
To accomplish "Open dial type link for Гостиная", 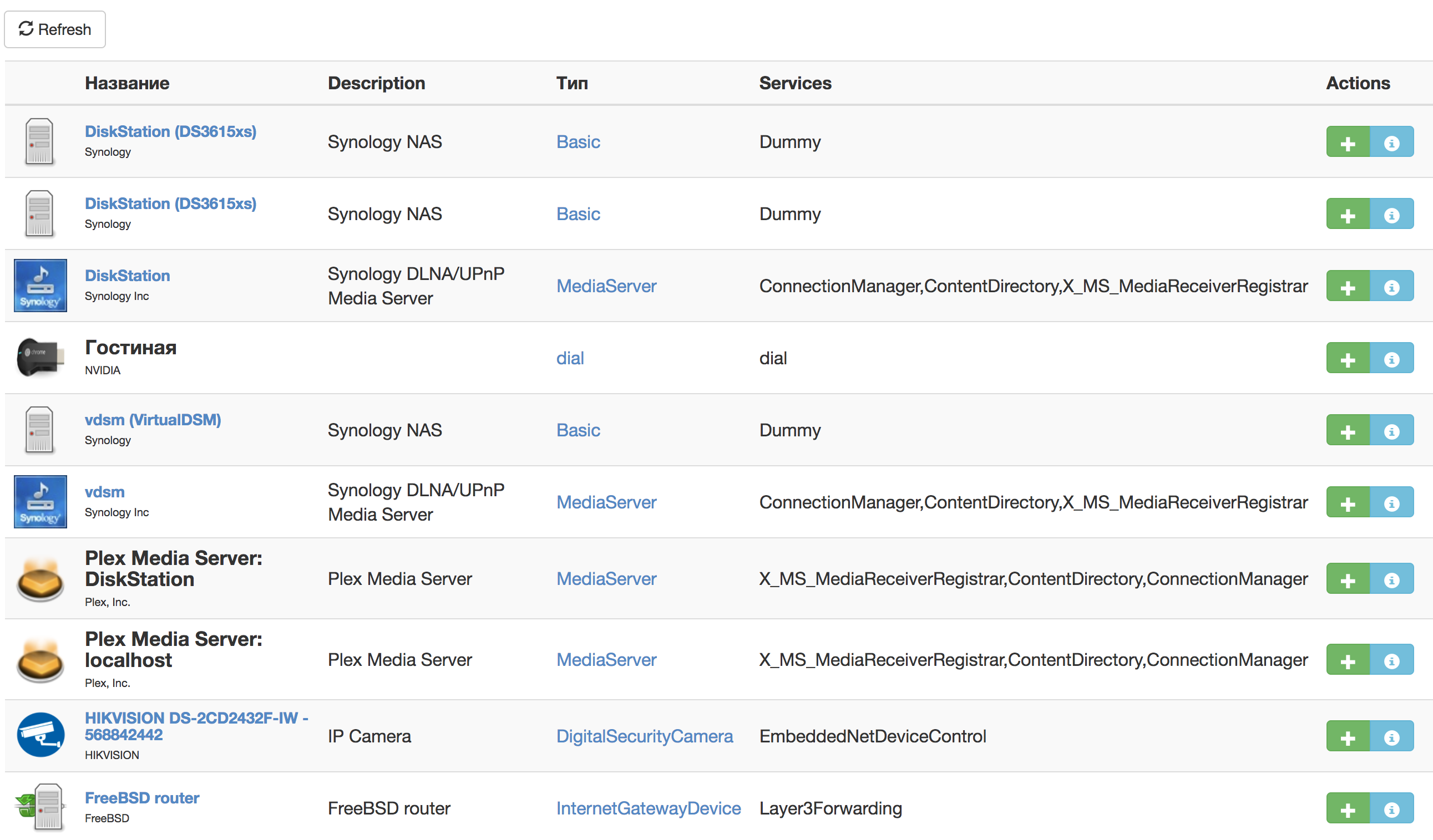I will point(570,358).
